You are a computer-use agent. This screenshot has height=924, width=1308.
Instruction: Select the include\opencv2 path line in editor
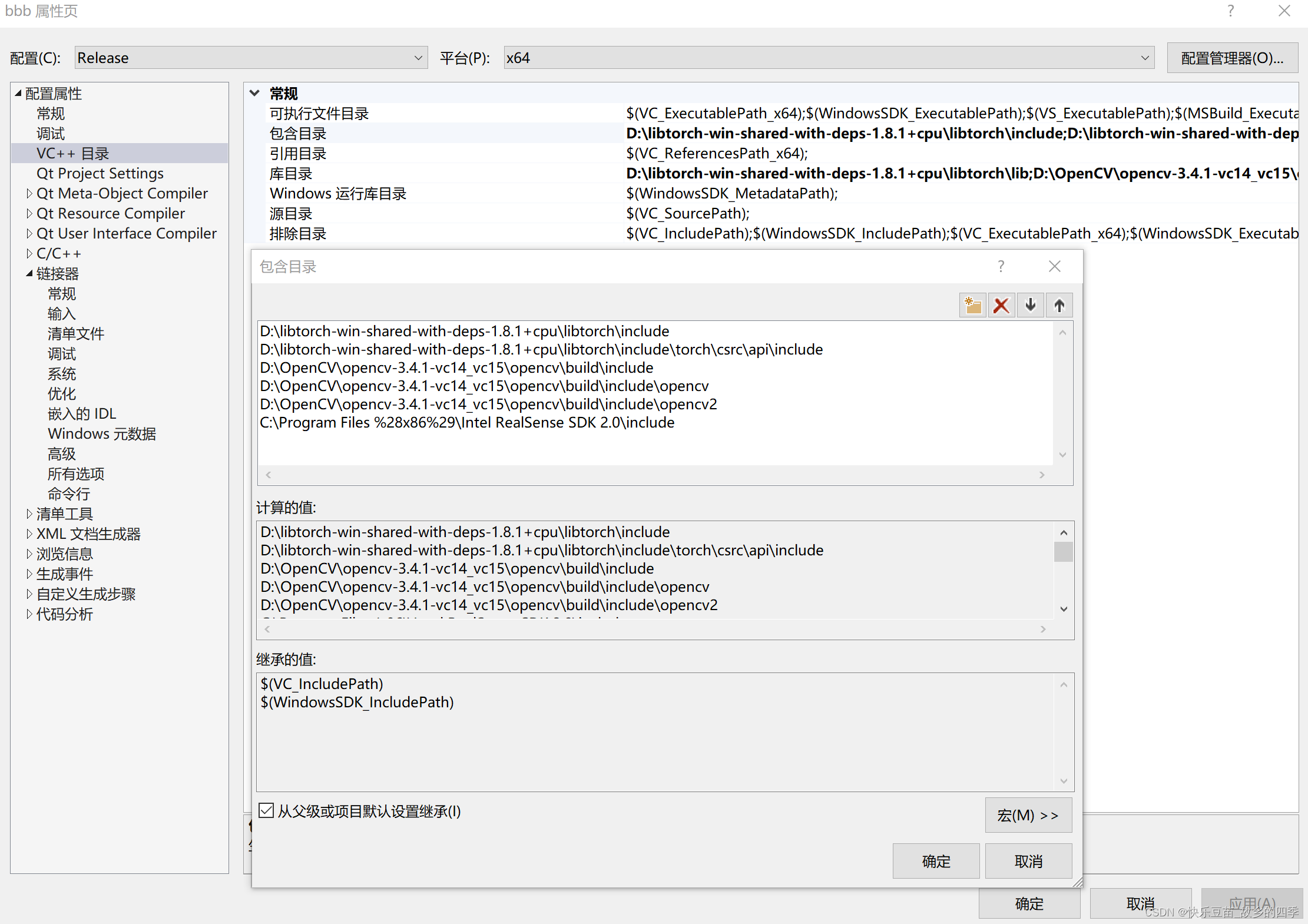click(x=488, y=404)
